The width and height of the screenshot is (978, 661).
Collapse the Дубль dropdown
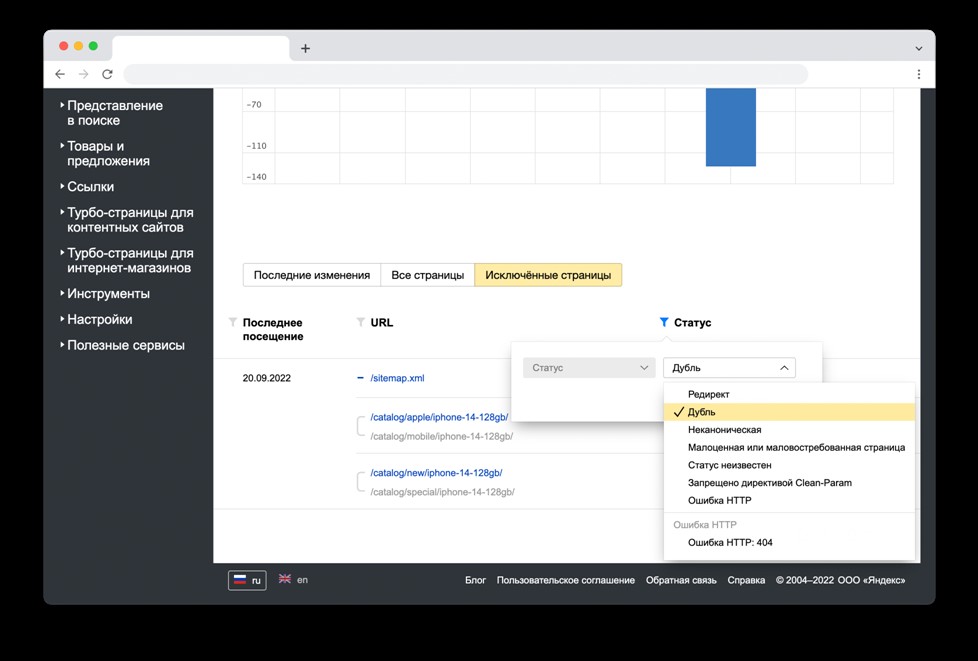729,368
